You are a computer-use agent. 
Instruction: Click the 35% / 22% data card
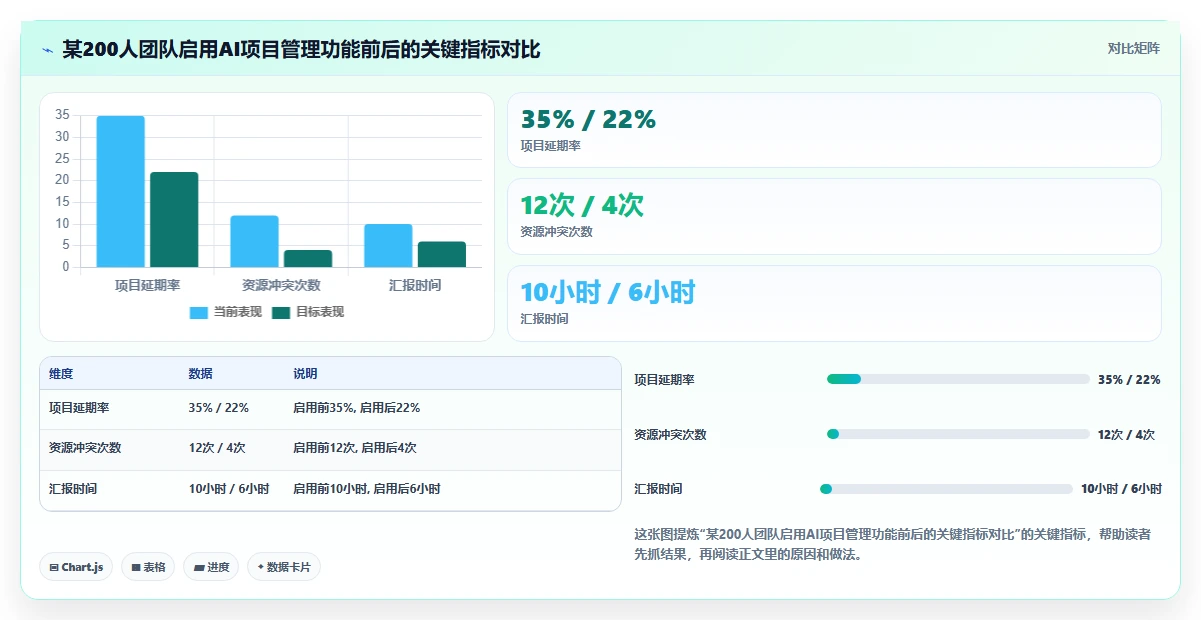834,130
